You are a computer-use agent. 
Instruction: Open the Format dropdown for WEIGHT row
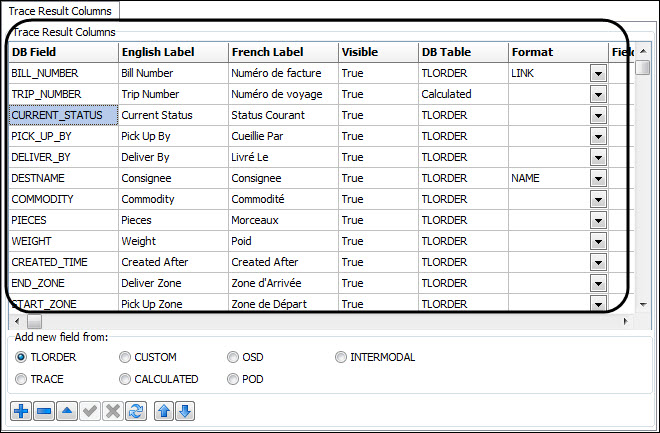point(598,241)
